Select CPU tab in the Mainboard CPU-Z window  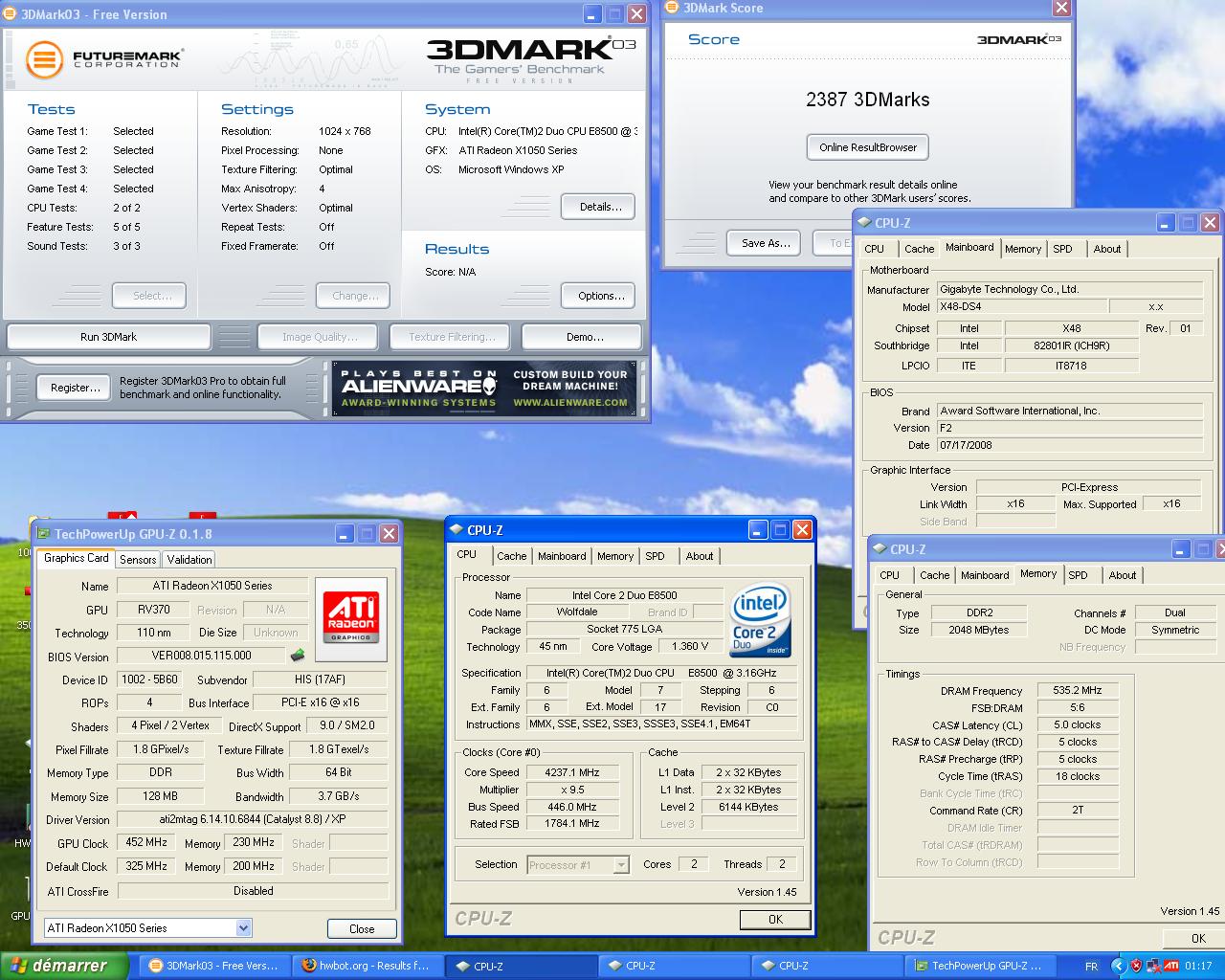pos(875,249)
